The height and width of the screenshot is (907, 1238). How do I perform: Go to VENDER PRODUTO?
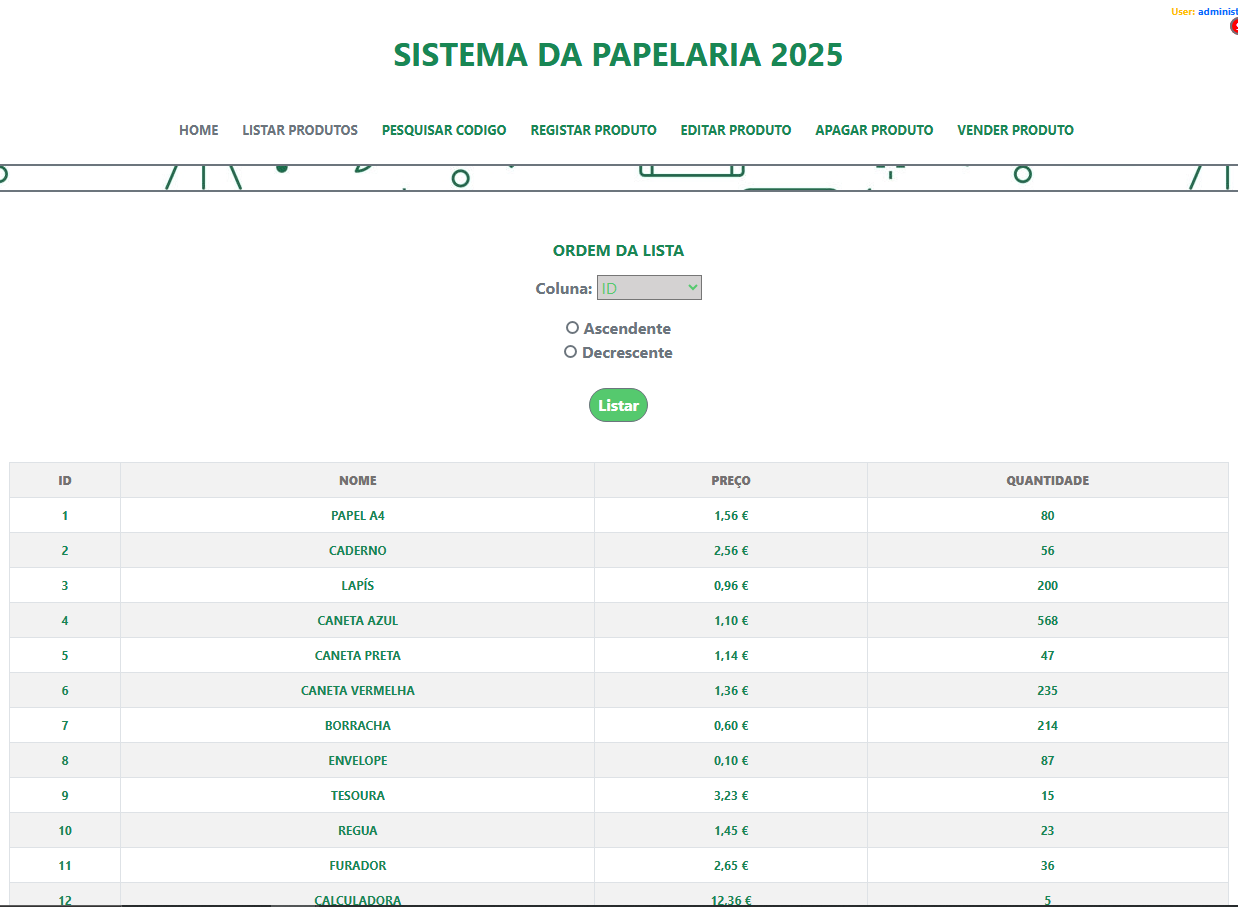pos(1015,130)
